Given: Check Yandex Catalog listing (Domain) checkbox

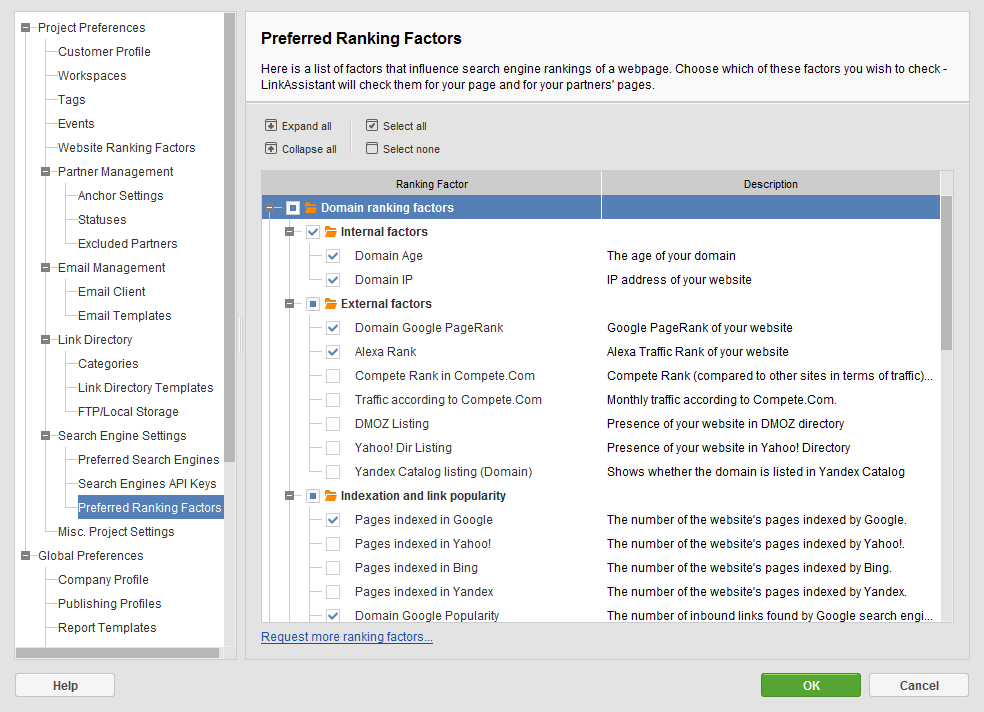Looking at the screenshot, I should point(333,472).
